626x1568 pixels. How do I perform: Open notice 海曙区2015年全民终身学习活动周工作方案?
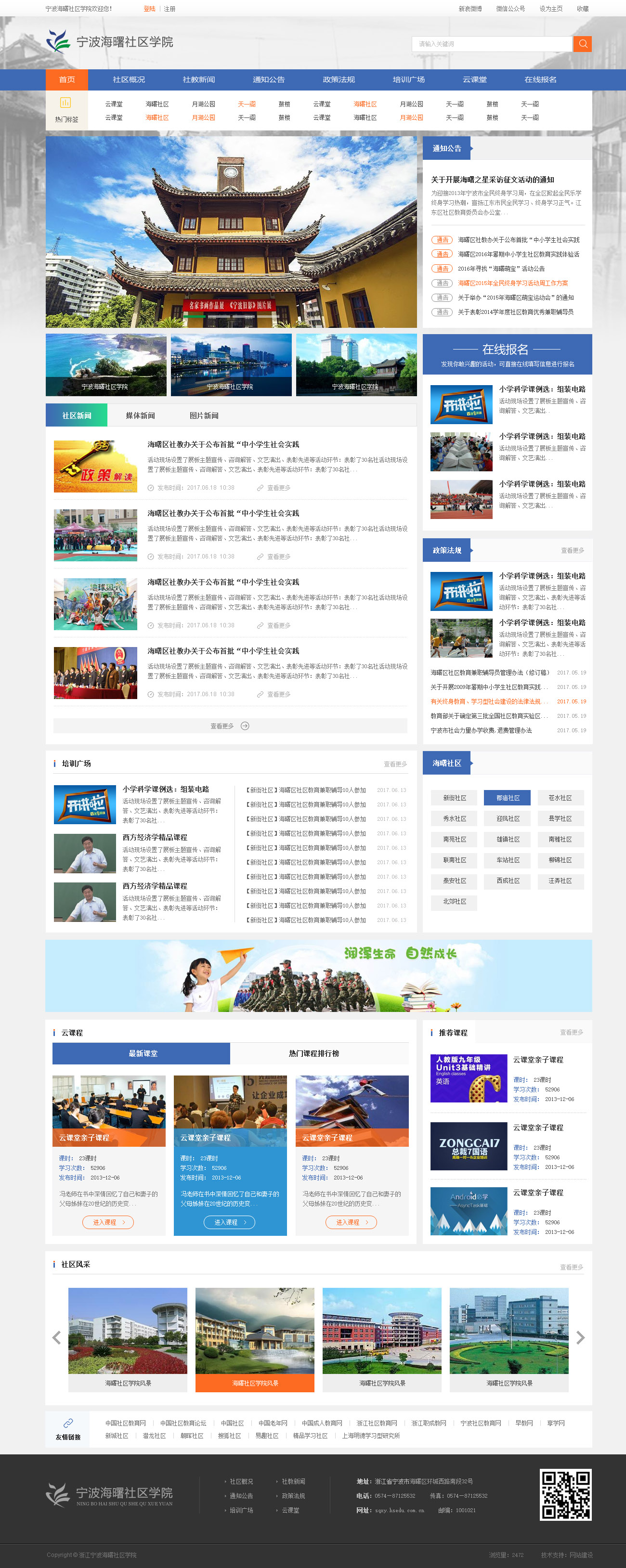(x=513, y=283)
